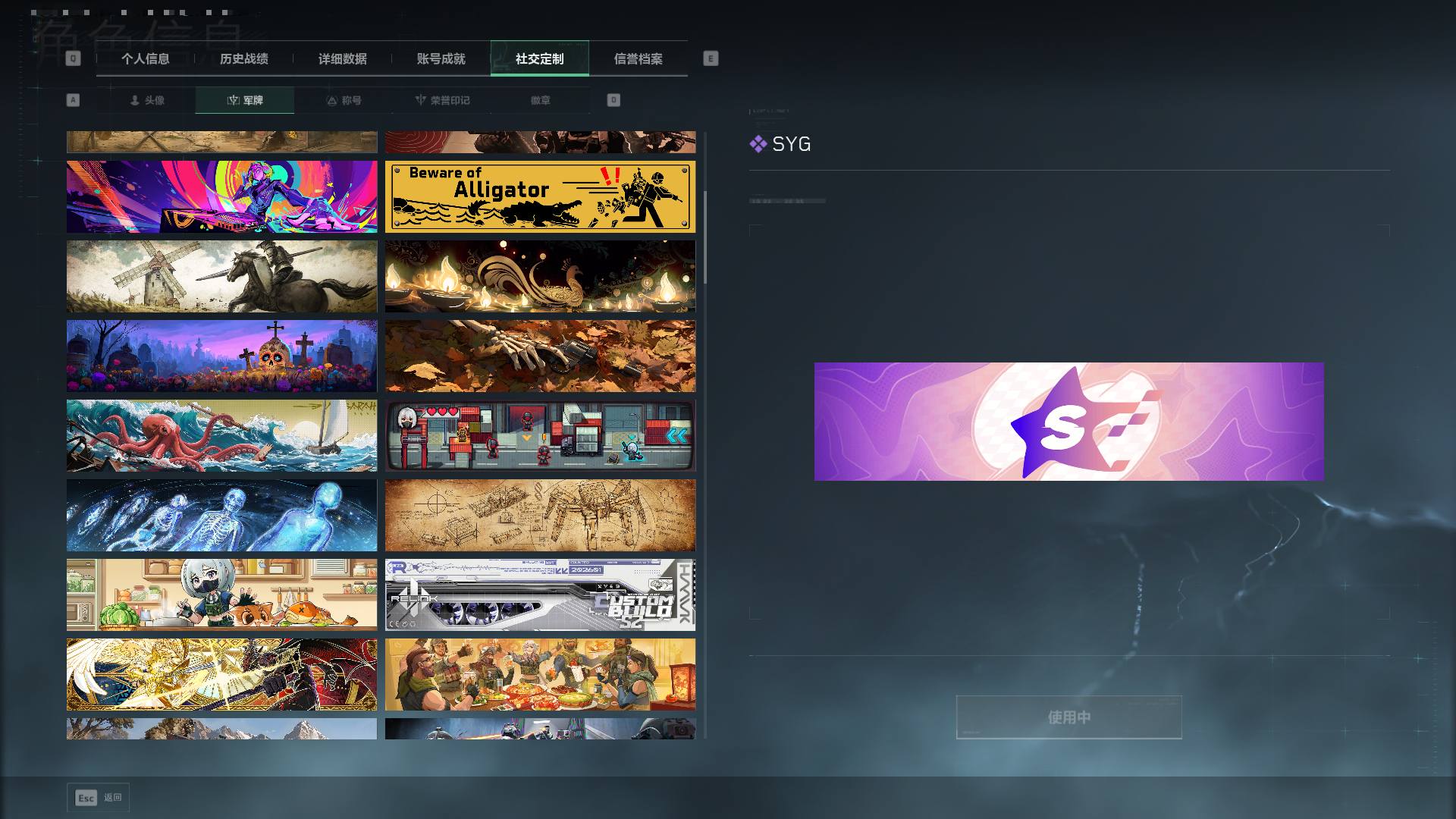Switch to the 徽章 badge sub-tab
The image size is (1456, 819).
(541, 100)
